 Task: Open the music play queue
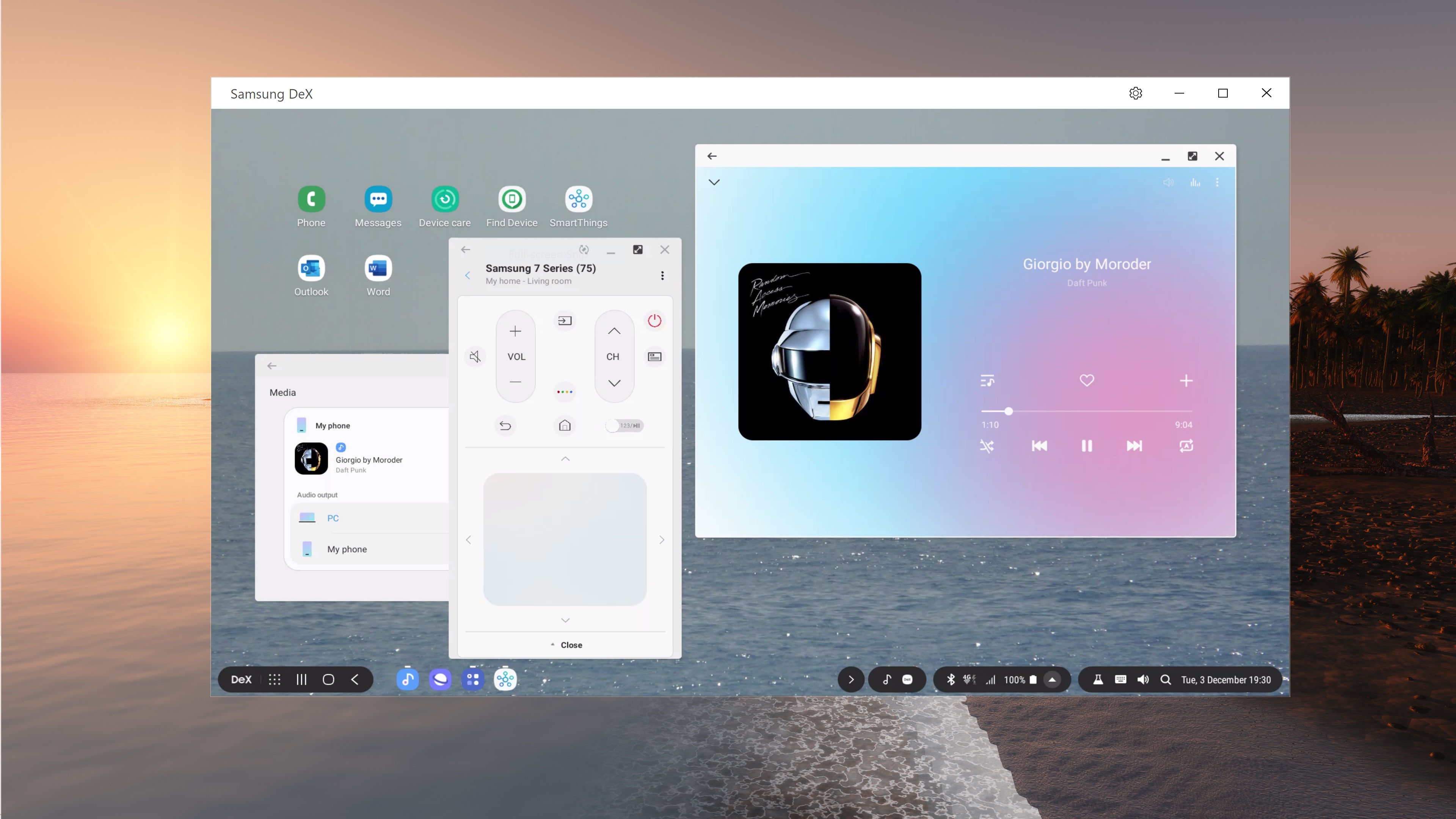[x=987, y=380]
